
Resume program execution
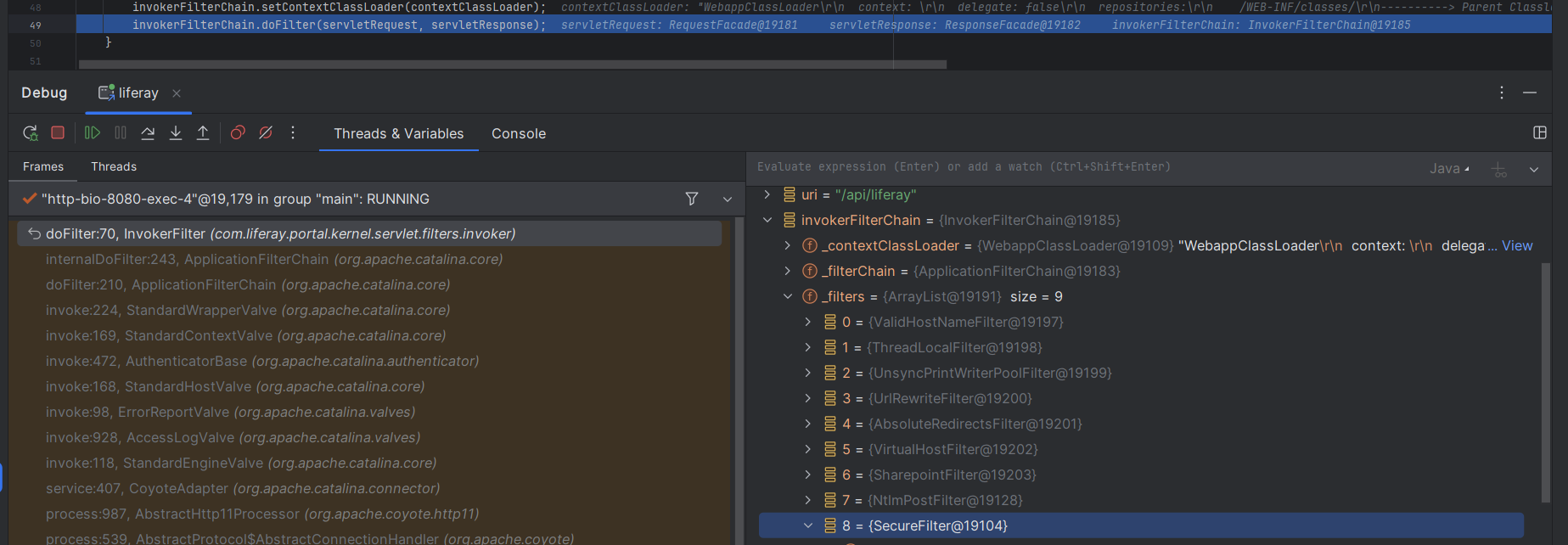click(x=93, y=133)
